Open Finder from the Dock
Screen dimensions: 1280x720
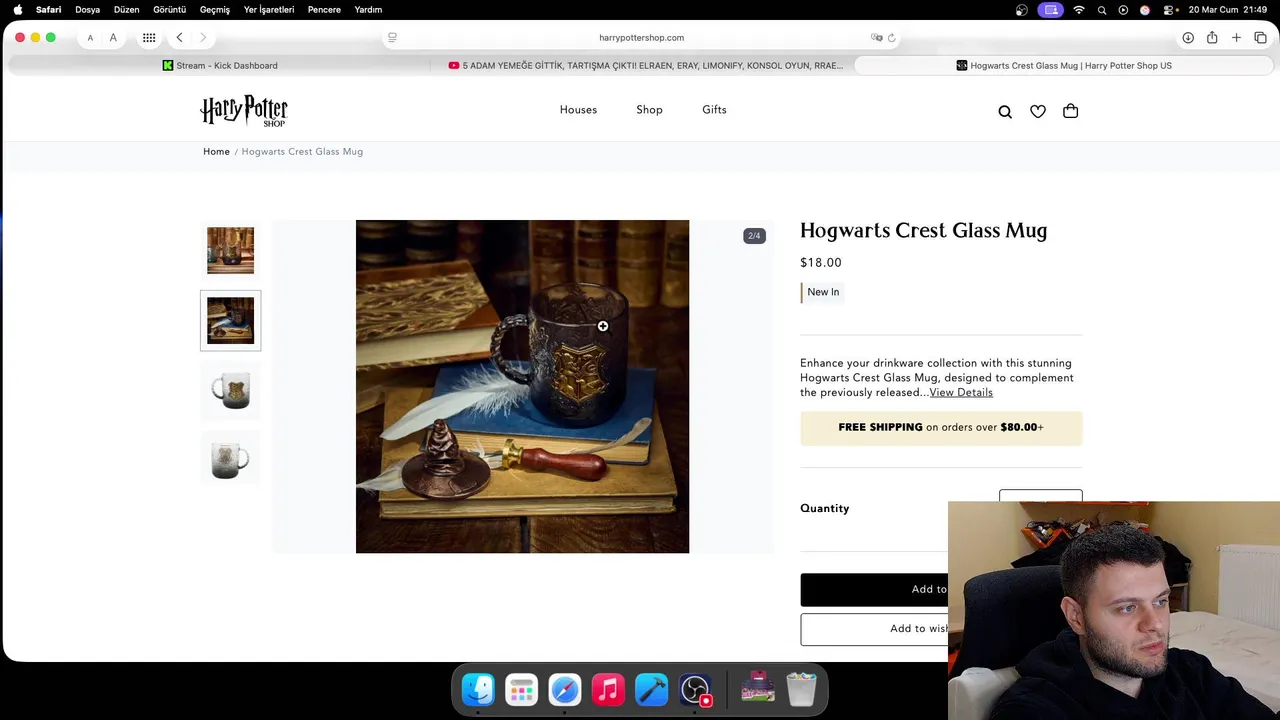[478, 689]
